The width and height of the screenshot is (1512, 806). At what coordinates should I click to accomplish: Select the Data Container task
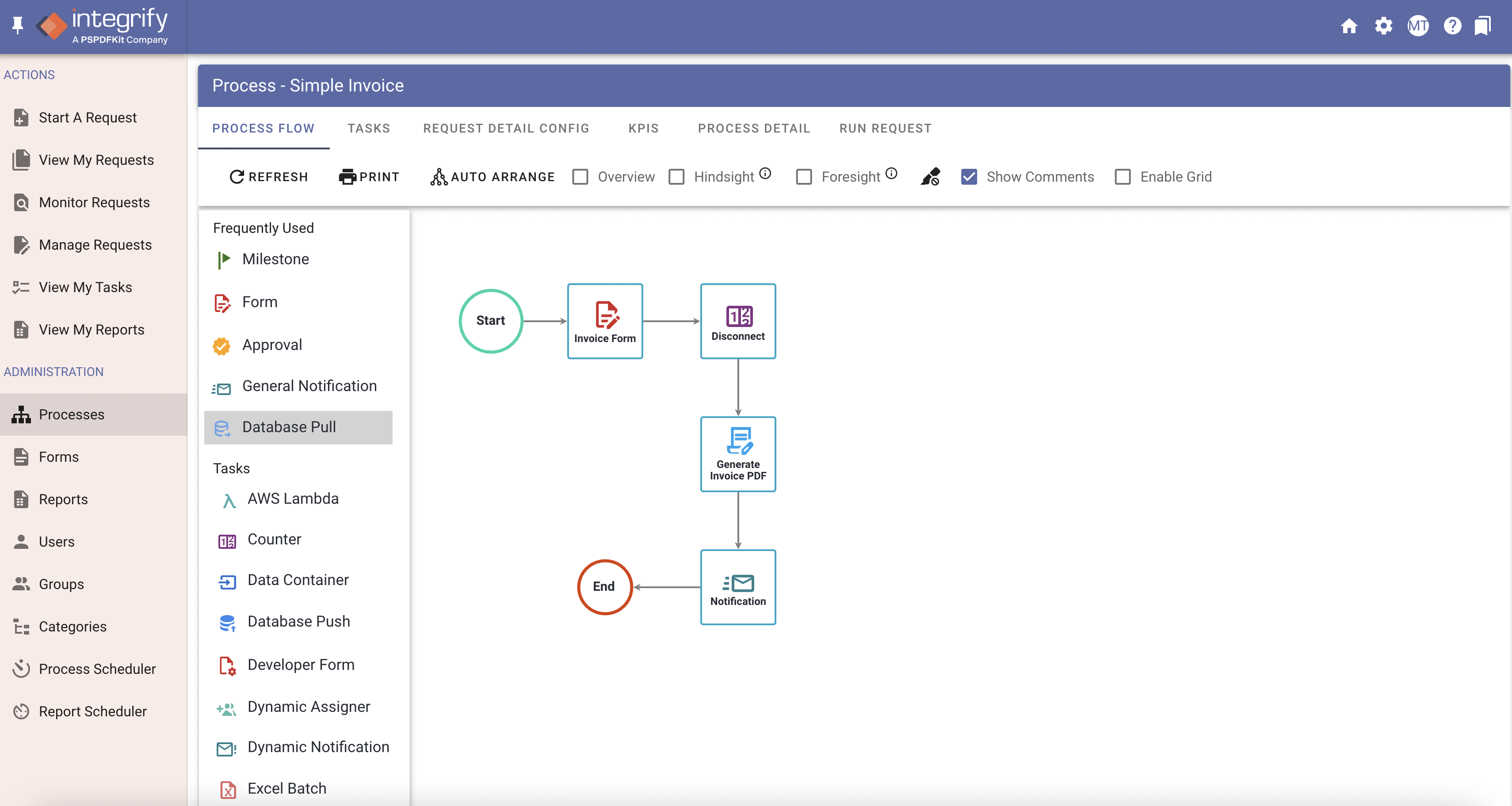point(298,581)
